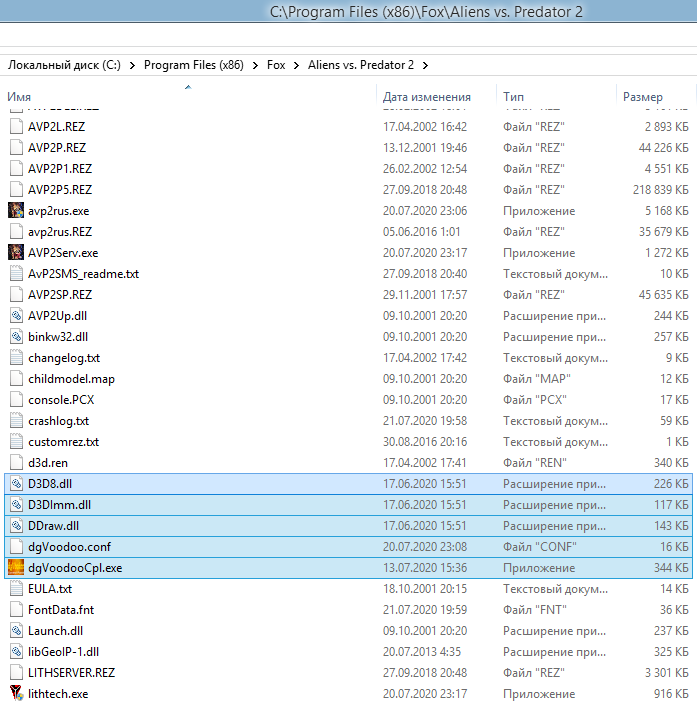
Task: Click the d3d.ren file icon
Action: click(x=16, y=462)
